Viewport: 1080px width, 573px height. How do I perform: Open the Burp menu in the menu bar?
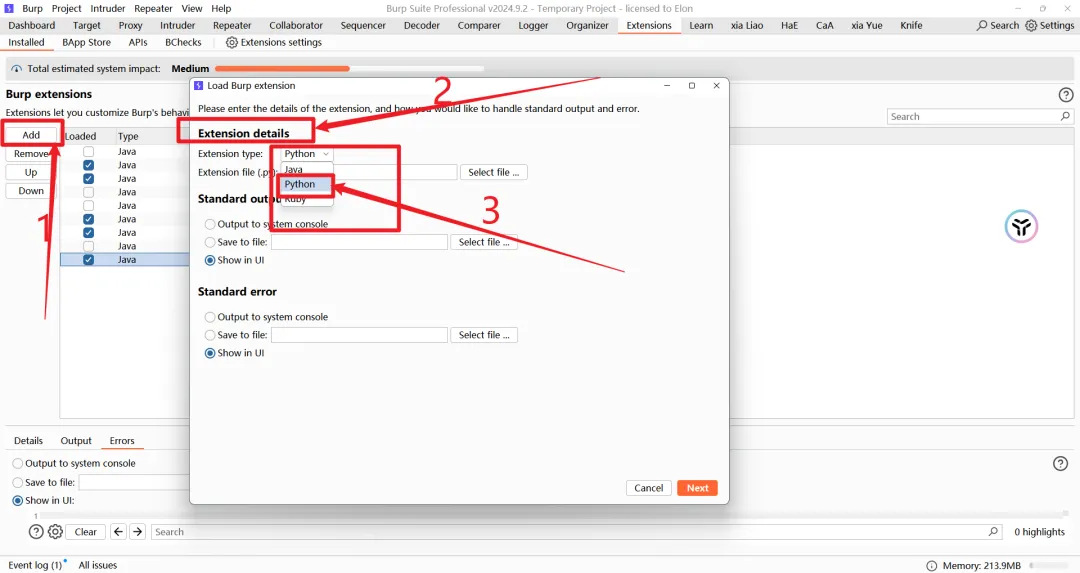tap(32, 8)
